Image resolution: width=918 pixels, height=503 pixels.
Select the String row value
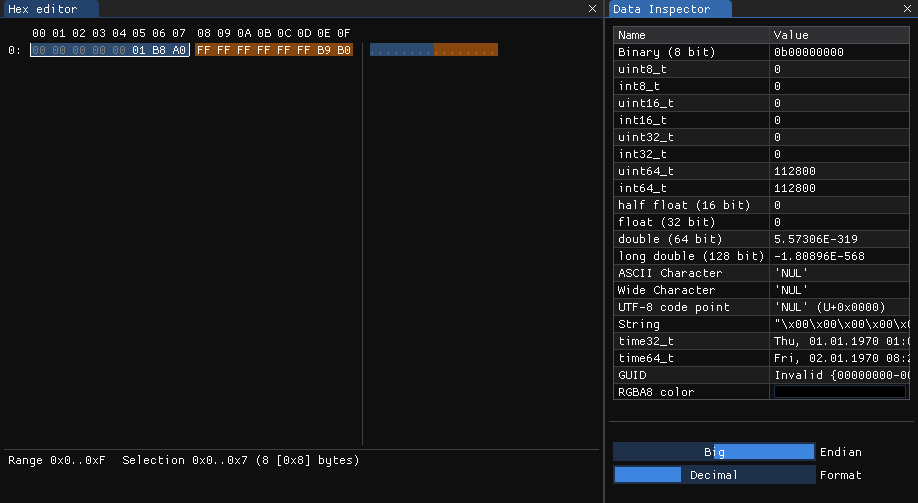(840, 324)
